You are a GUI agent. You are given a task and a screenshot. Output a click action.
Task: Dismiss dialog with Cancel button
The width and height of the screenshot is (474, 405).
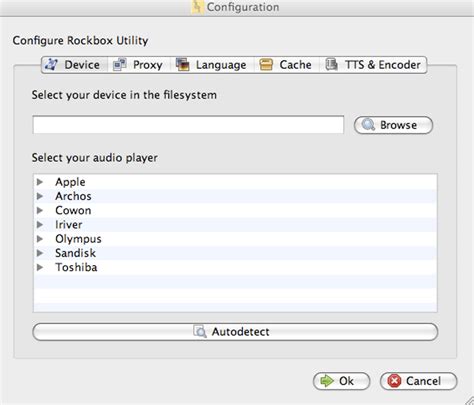419,381
